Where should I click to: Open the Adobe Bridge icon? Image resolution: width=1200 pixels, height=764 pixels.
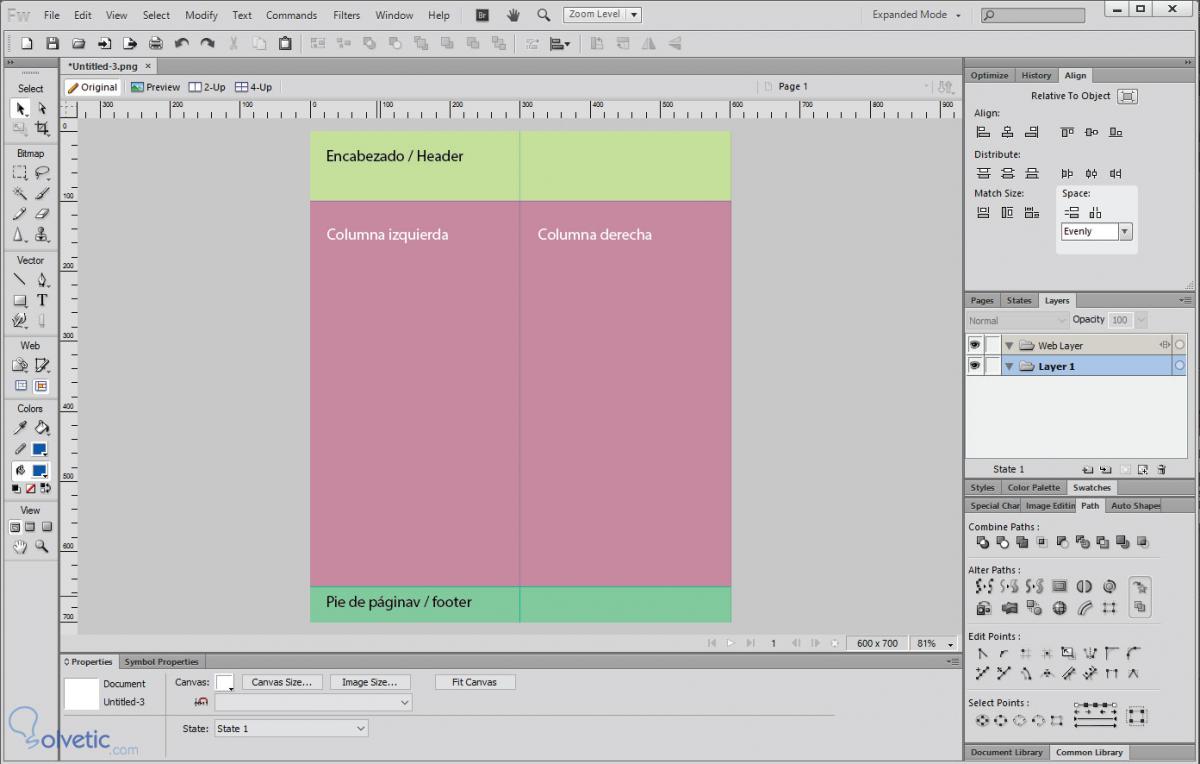[482, 15]
